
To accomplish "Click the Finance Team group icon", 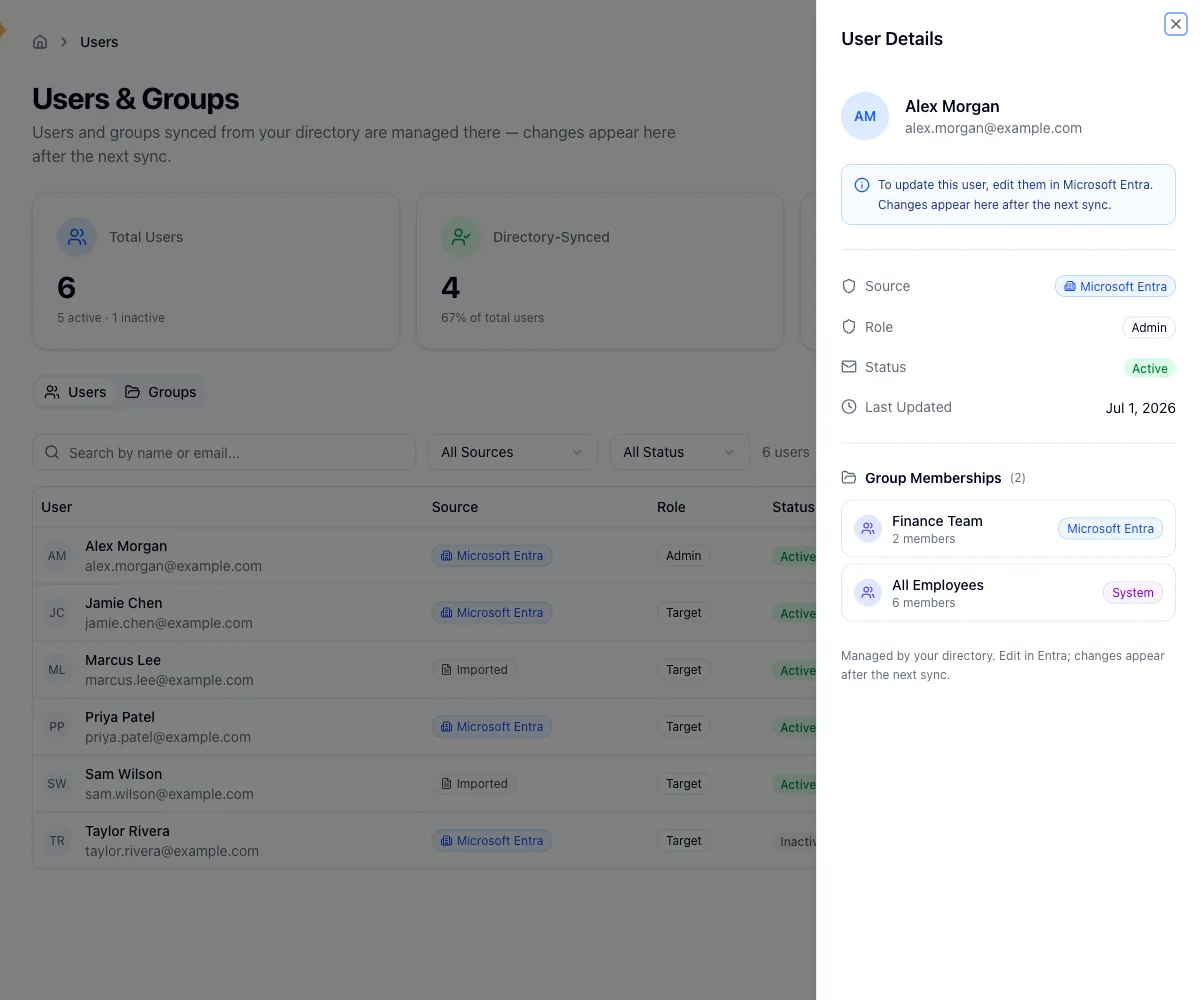I will coord(868,529).
